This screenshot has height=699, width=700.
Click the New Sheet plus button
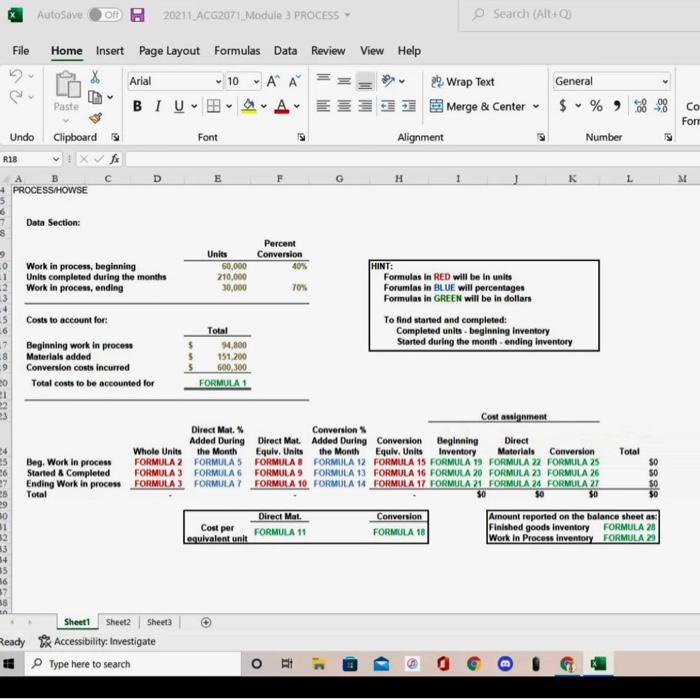point(206,622)
